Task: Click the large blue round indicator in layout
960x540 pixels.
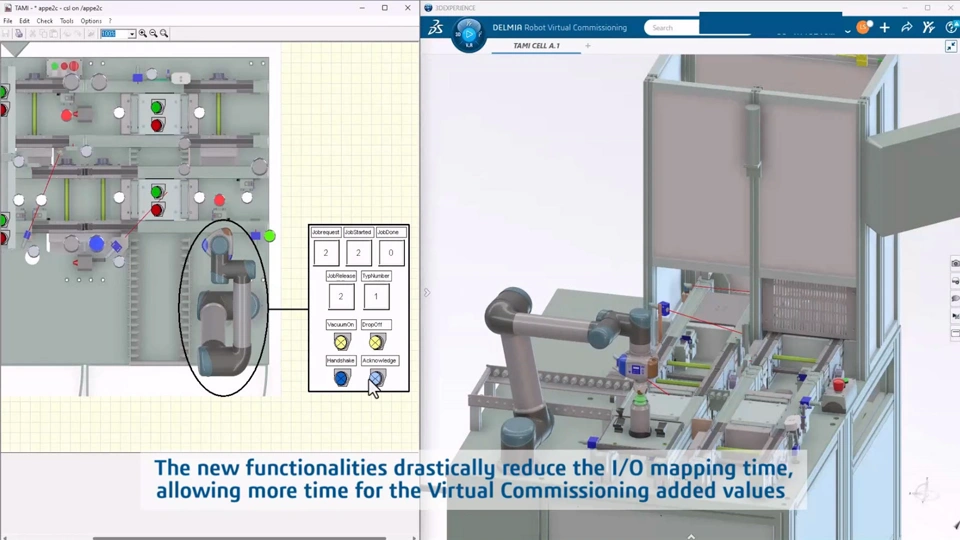Action: [x=96, y=244]
